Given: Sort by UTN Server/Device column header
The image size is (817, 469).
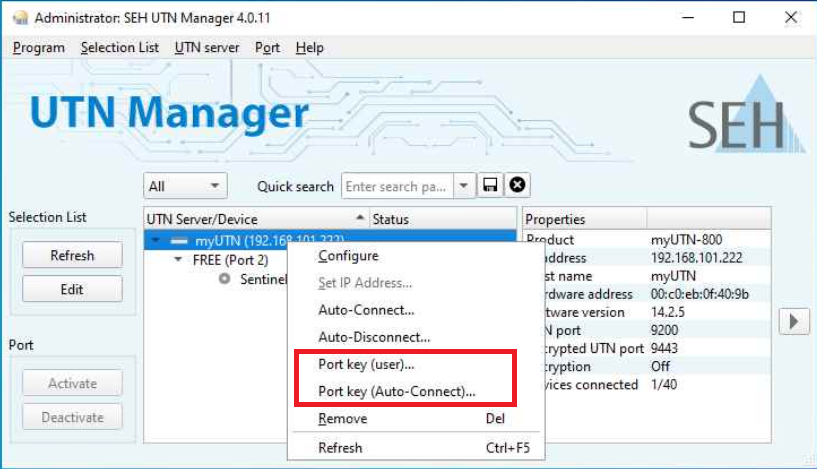Looking at the screenshot, I should (x=256, y=219).
